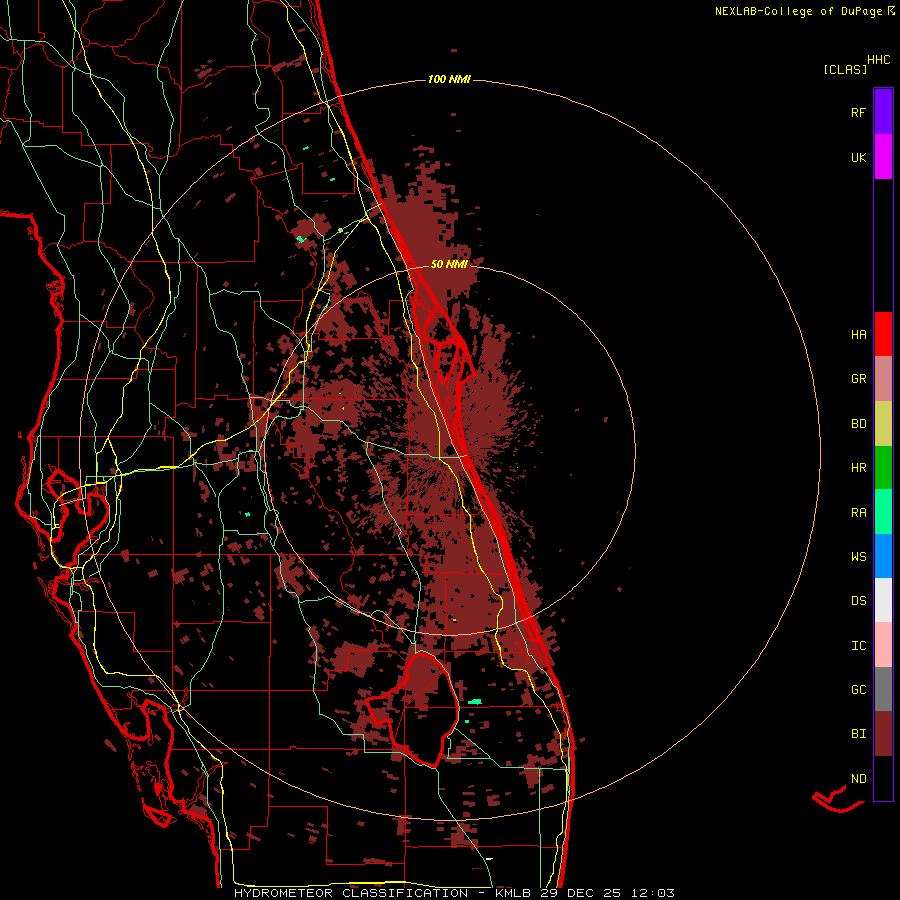Click the HA legend label
This screenshot has height=900, width=900.
pyautogui.click(x=858, y=335)
